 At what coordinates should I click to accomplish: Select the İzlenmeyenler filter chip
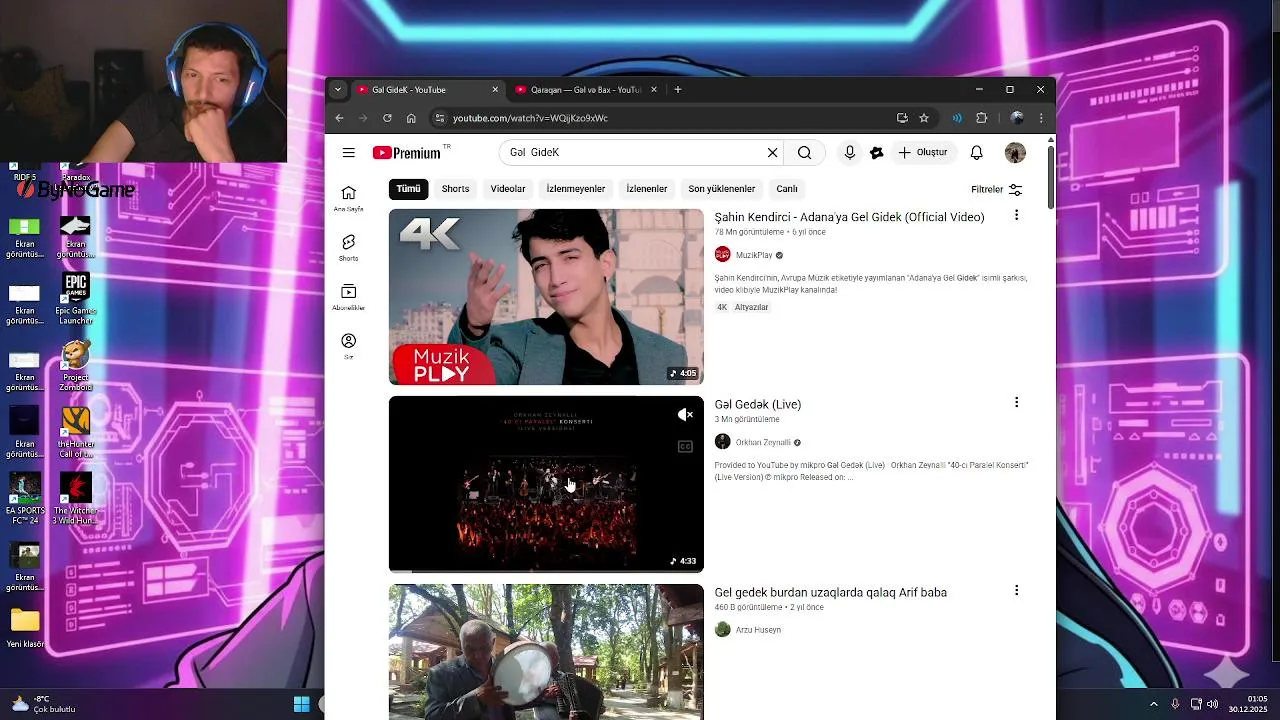576,189
